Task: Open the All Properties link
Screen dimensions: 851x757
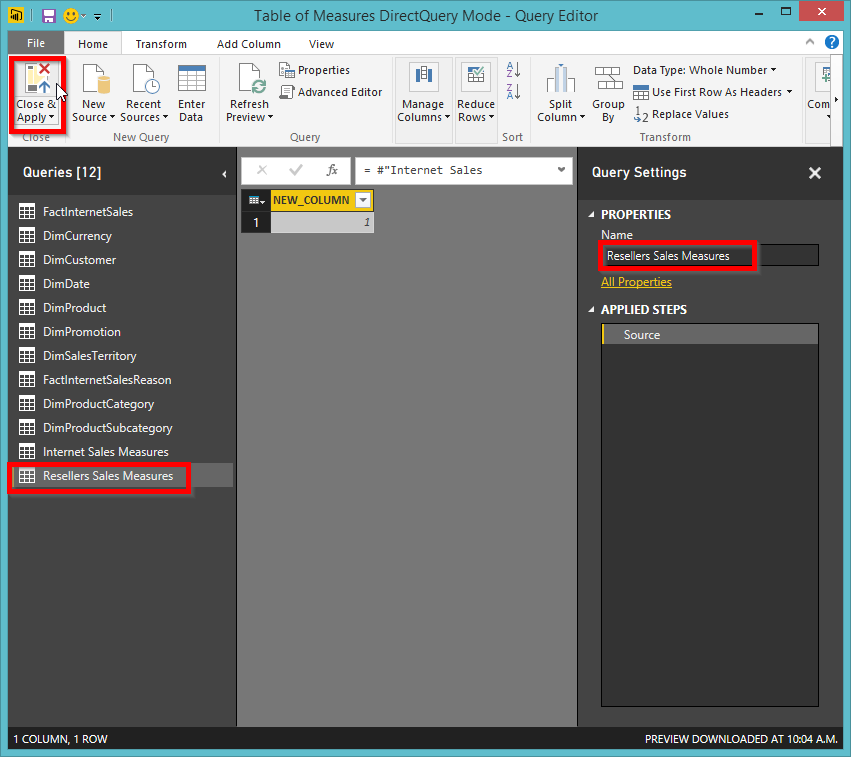Action: (x=636, y=282)
